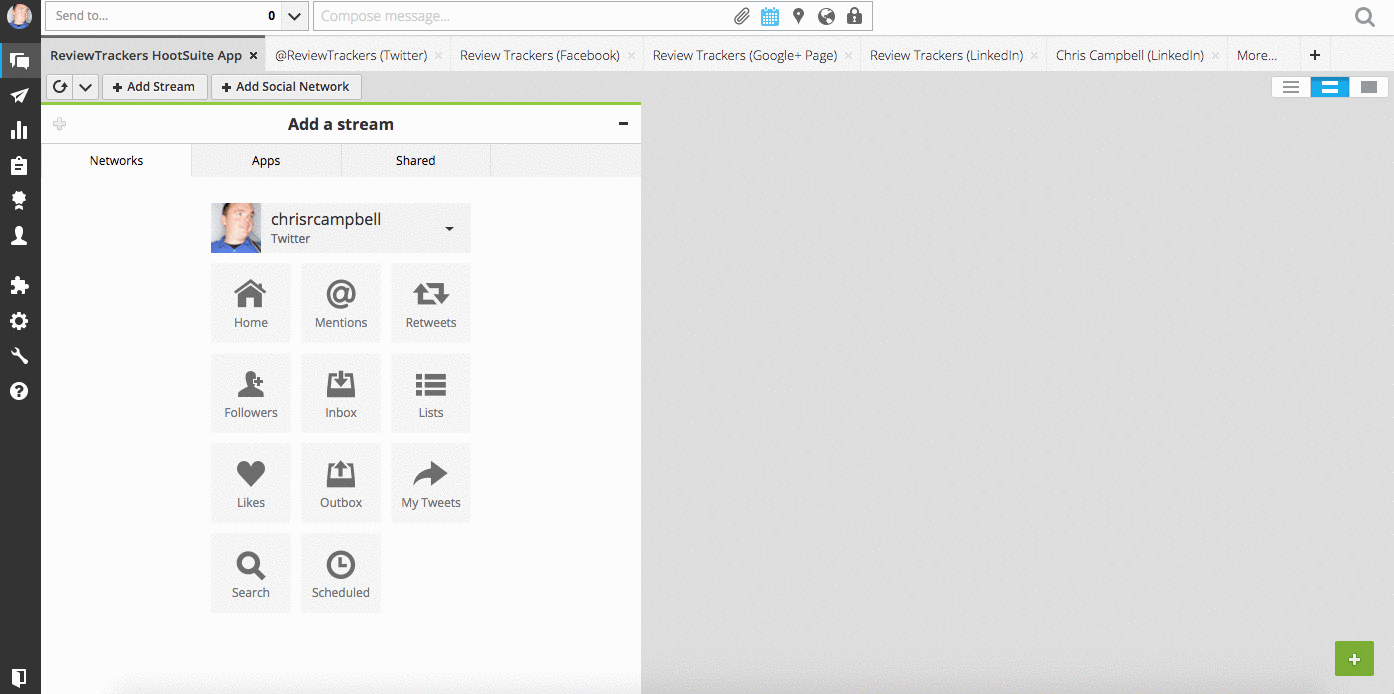Select the comfortable stream view toggle

(1369, 87)
